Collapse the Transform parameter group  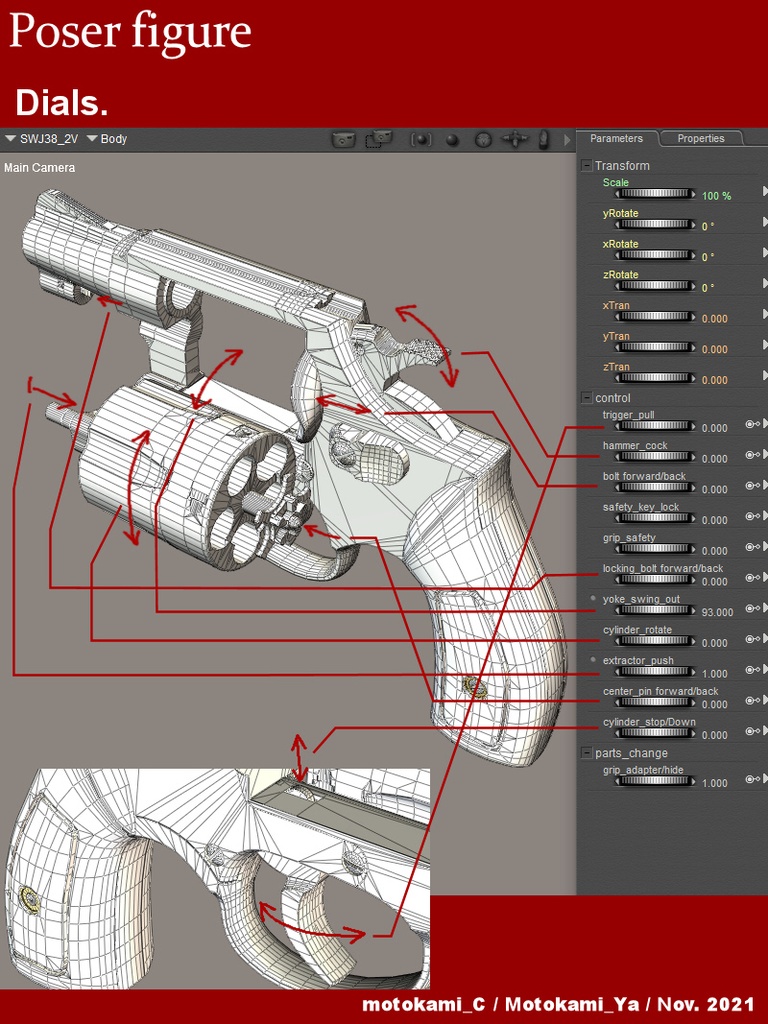(586, 166)
